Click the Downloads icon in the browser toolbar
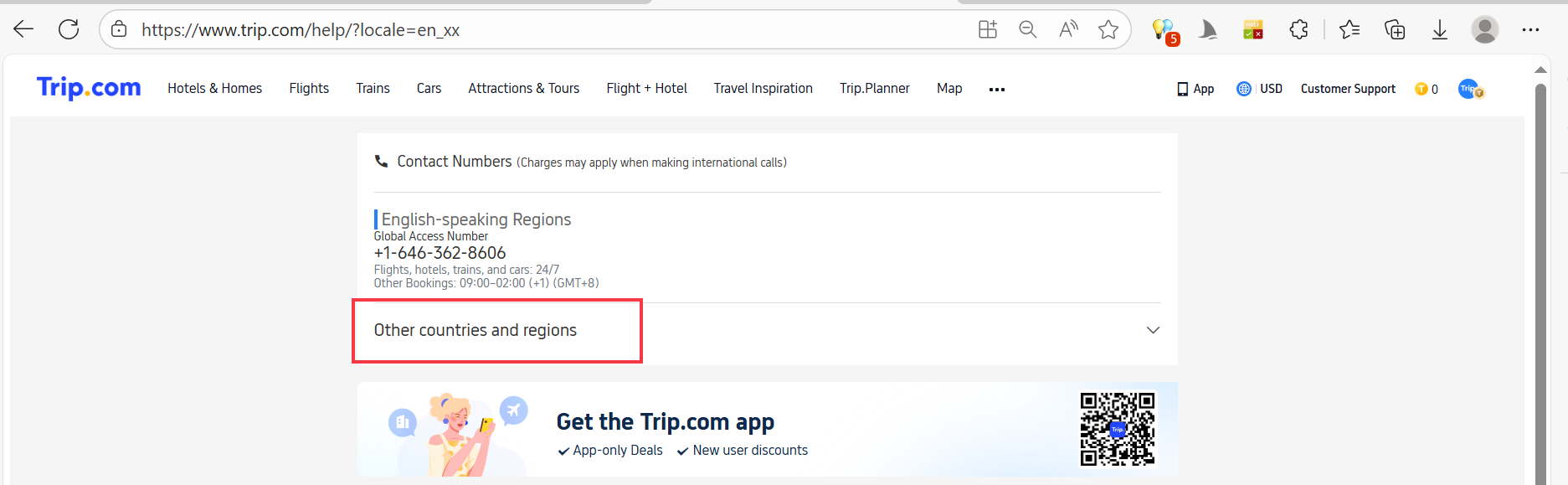Screen dimensions: 1568x485 (1440, 29)
